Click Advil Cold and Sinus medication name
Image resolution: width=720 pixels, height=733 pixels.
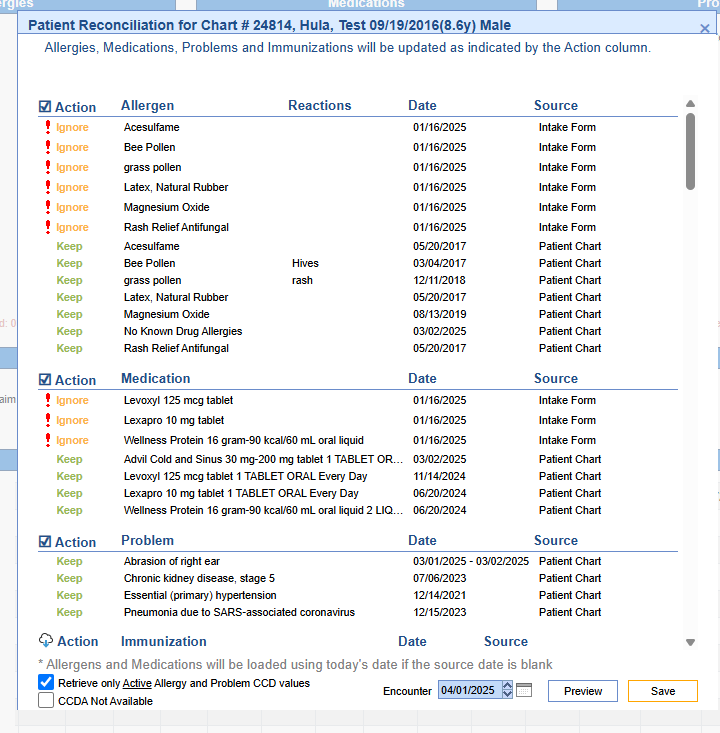(263, 459)
